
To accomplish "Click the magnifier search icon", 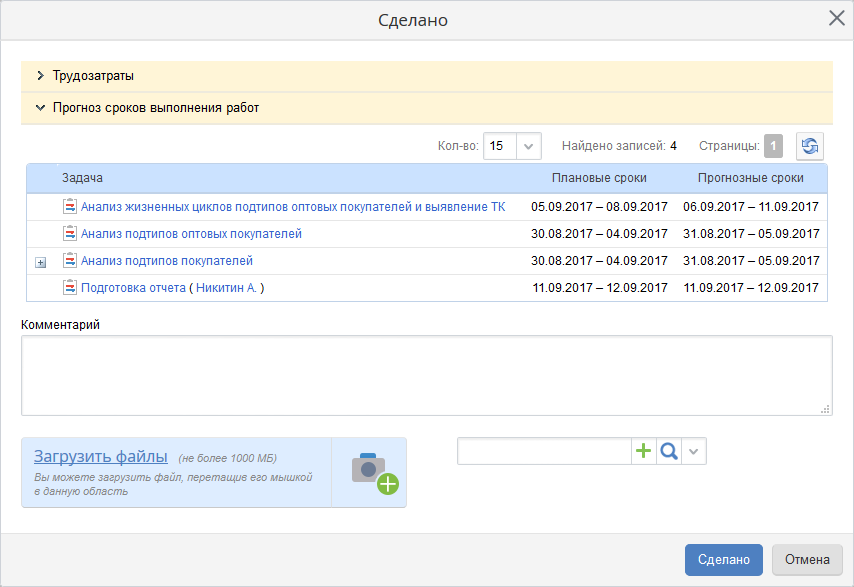I will (669, 452).
